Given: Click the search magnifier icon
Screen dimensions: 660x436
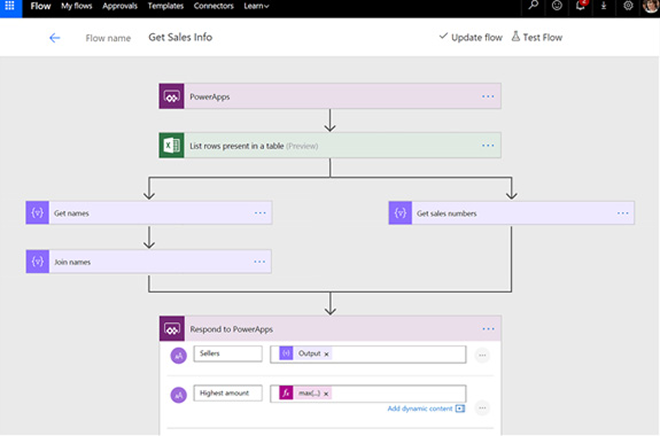Looking at the screenshot, I should [x=534, y=6].
